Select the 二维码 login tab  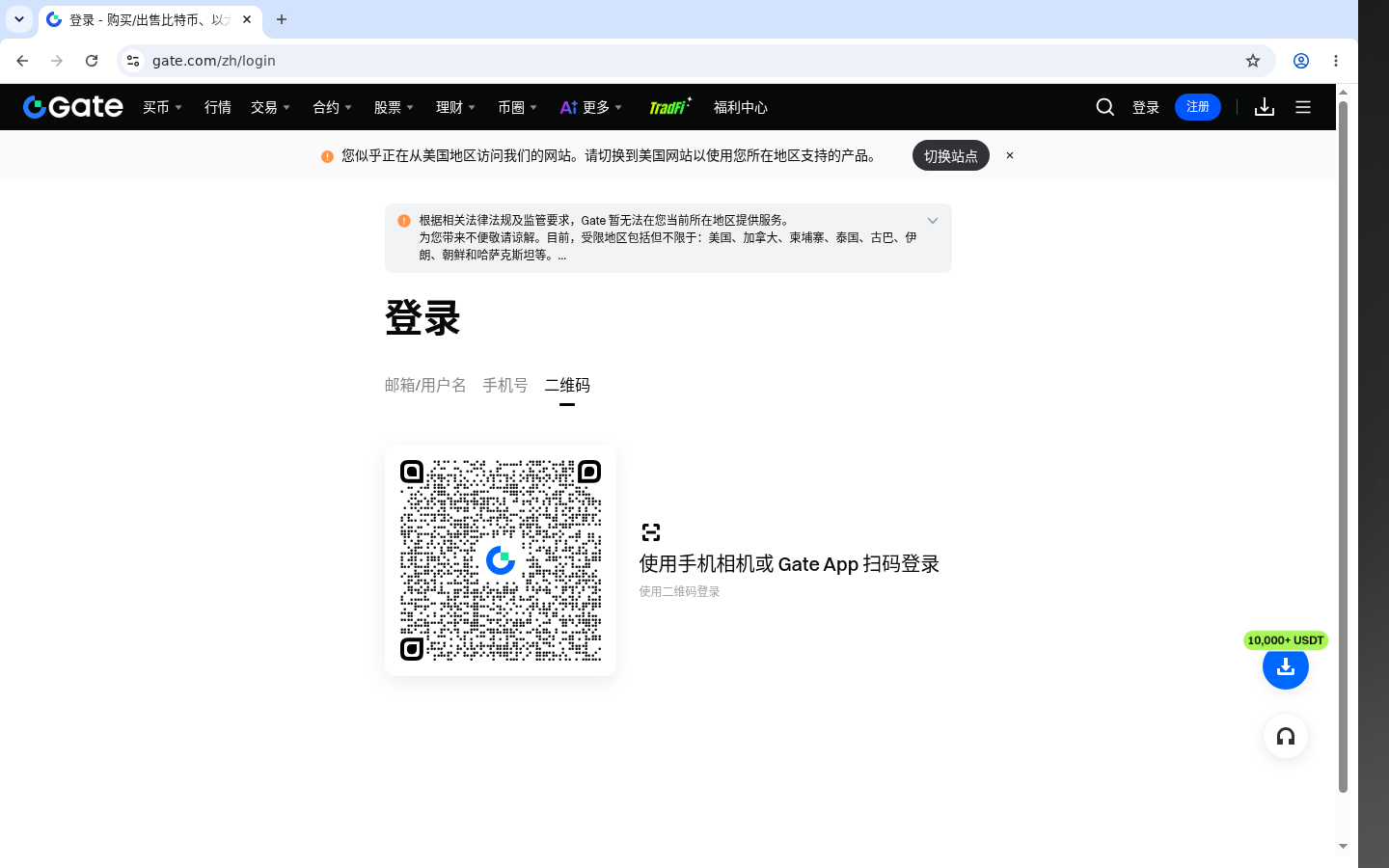[x=567, y=385]
